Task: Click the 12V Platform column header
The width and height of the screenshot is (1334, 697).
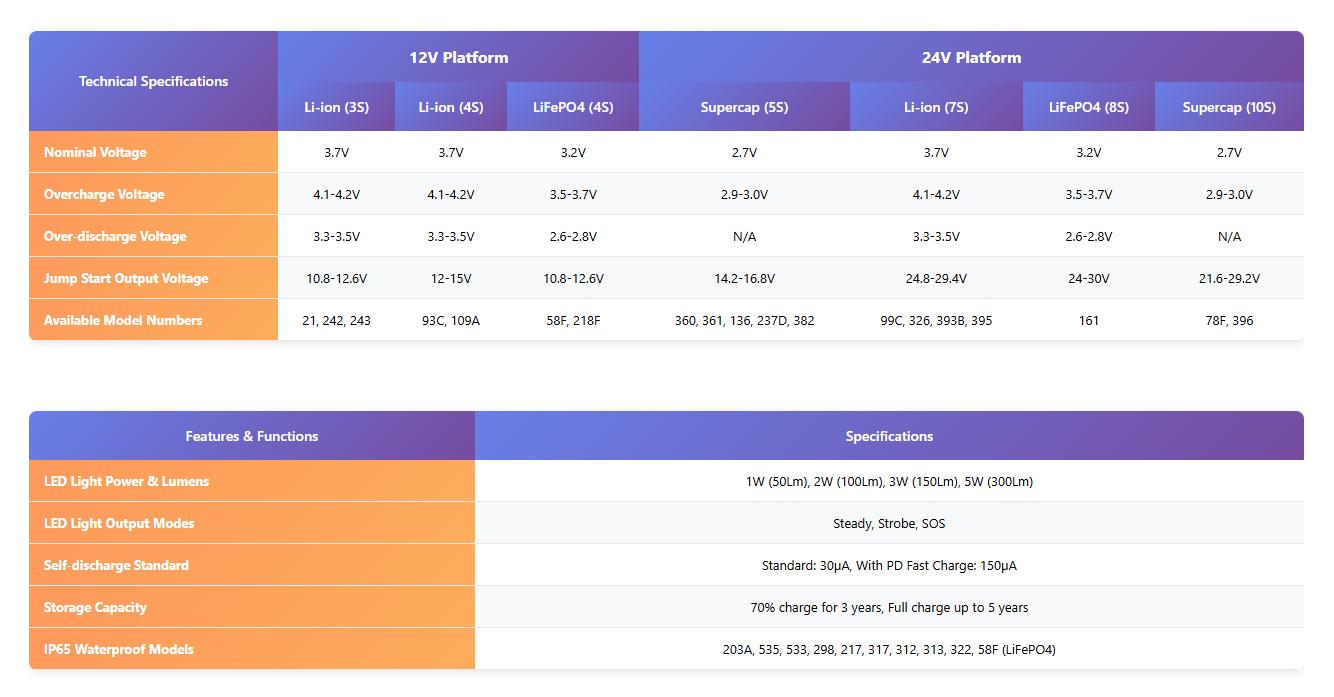Action: tap(458, 58)
